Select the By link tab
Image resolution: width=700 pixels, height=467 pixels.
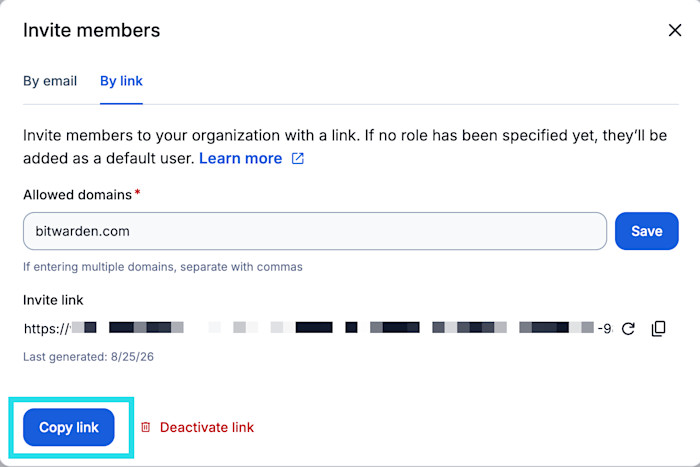tap(121, 81)
